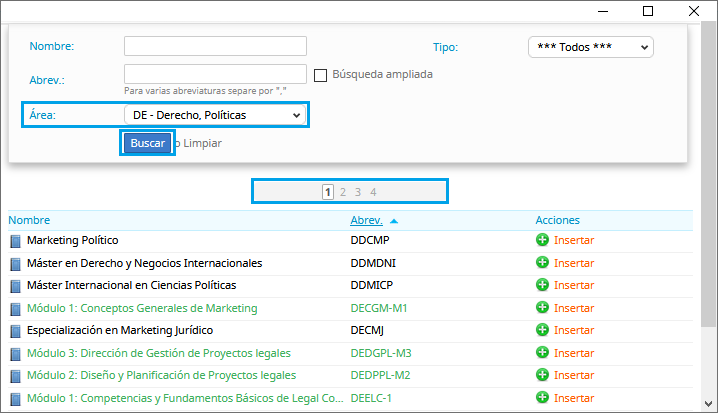Click Insertar for DEELC-1 row
This screenshot has height=413, width=718.
coord(574,397)
